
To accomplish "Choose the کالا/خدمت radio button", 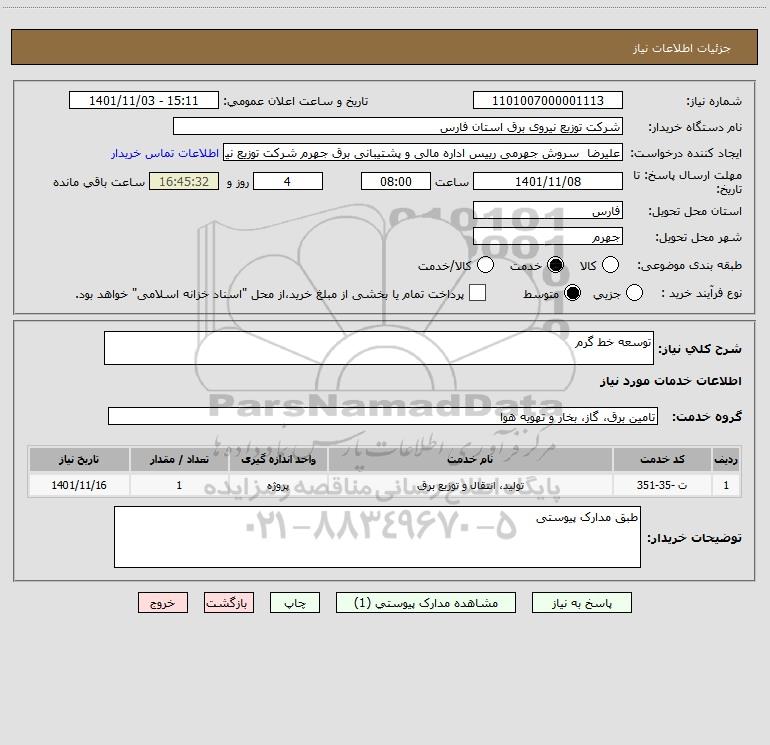I will point(485,265).
